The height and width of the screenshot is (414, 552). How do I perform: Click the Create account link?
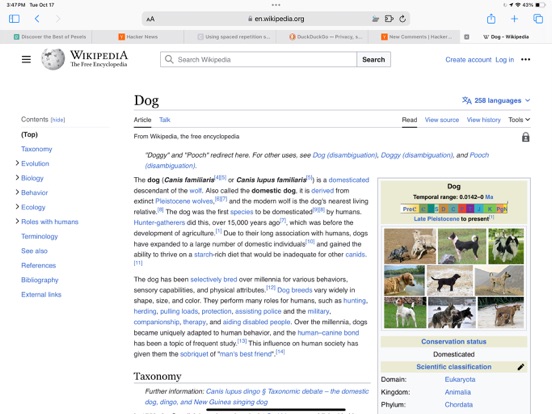tap(468, 59)
